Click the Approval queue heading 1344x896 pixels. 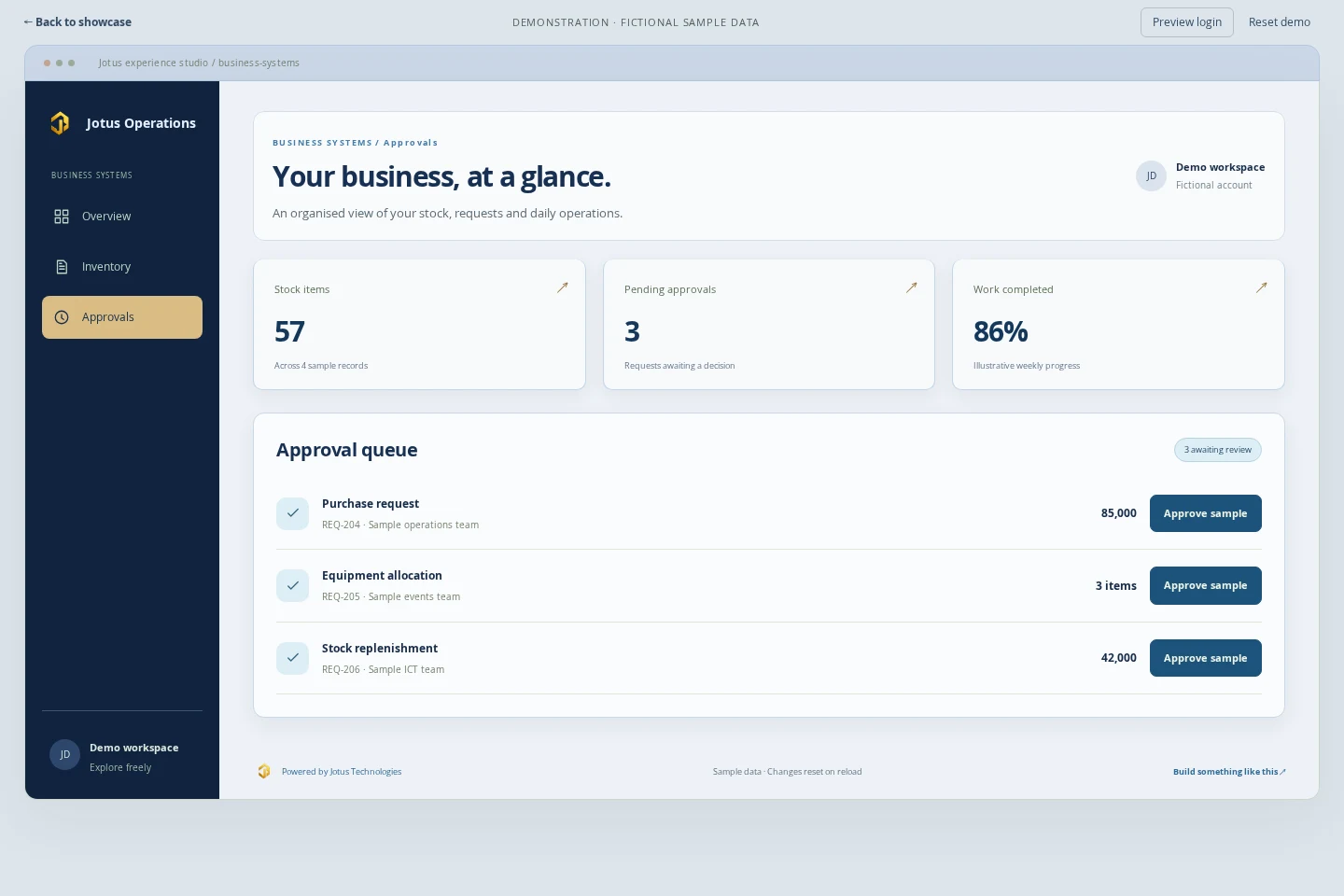pos(347,450)
